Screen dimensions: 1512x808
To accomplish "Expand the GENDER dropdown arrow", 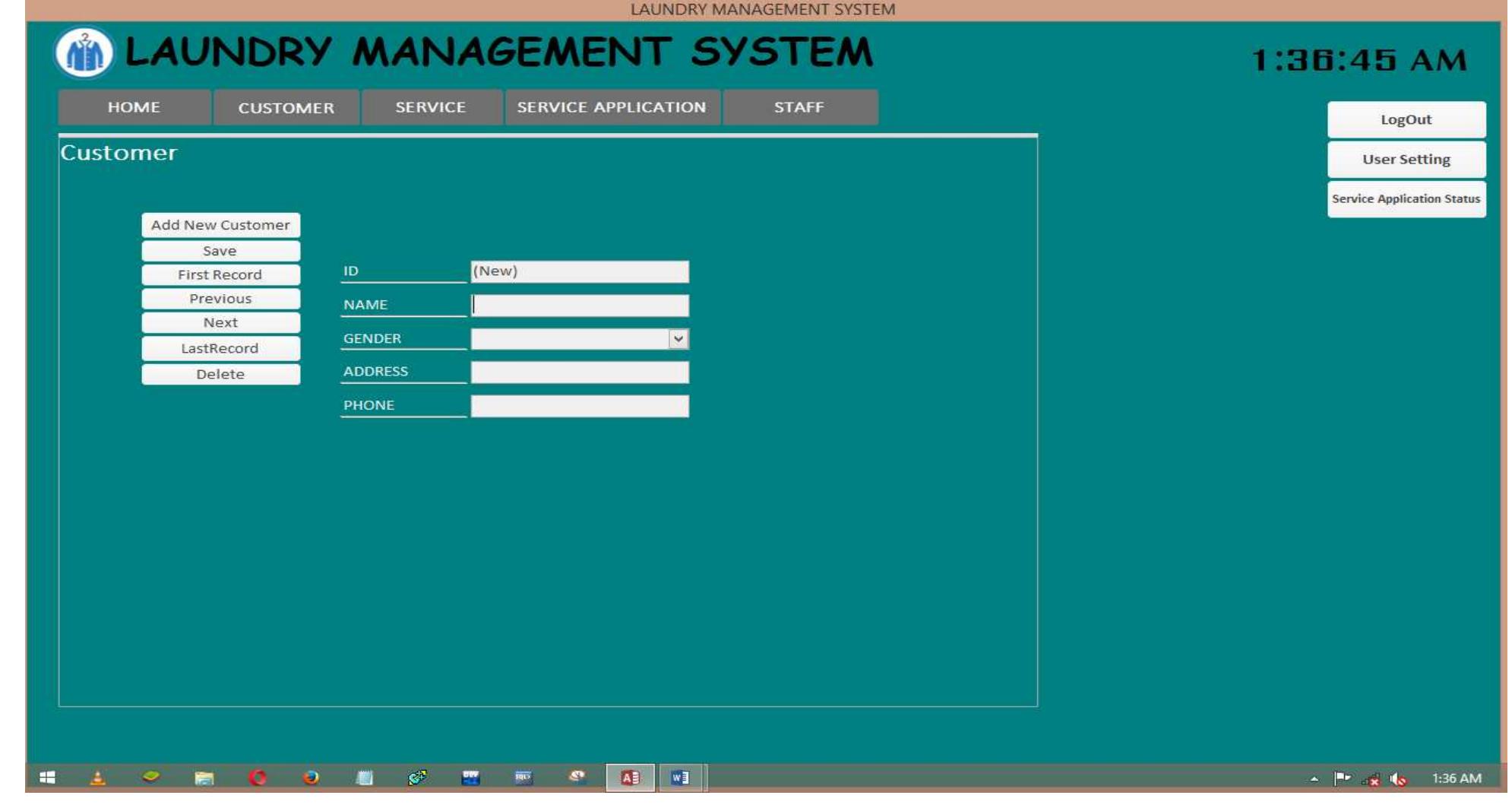I will tap(678, 339).
